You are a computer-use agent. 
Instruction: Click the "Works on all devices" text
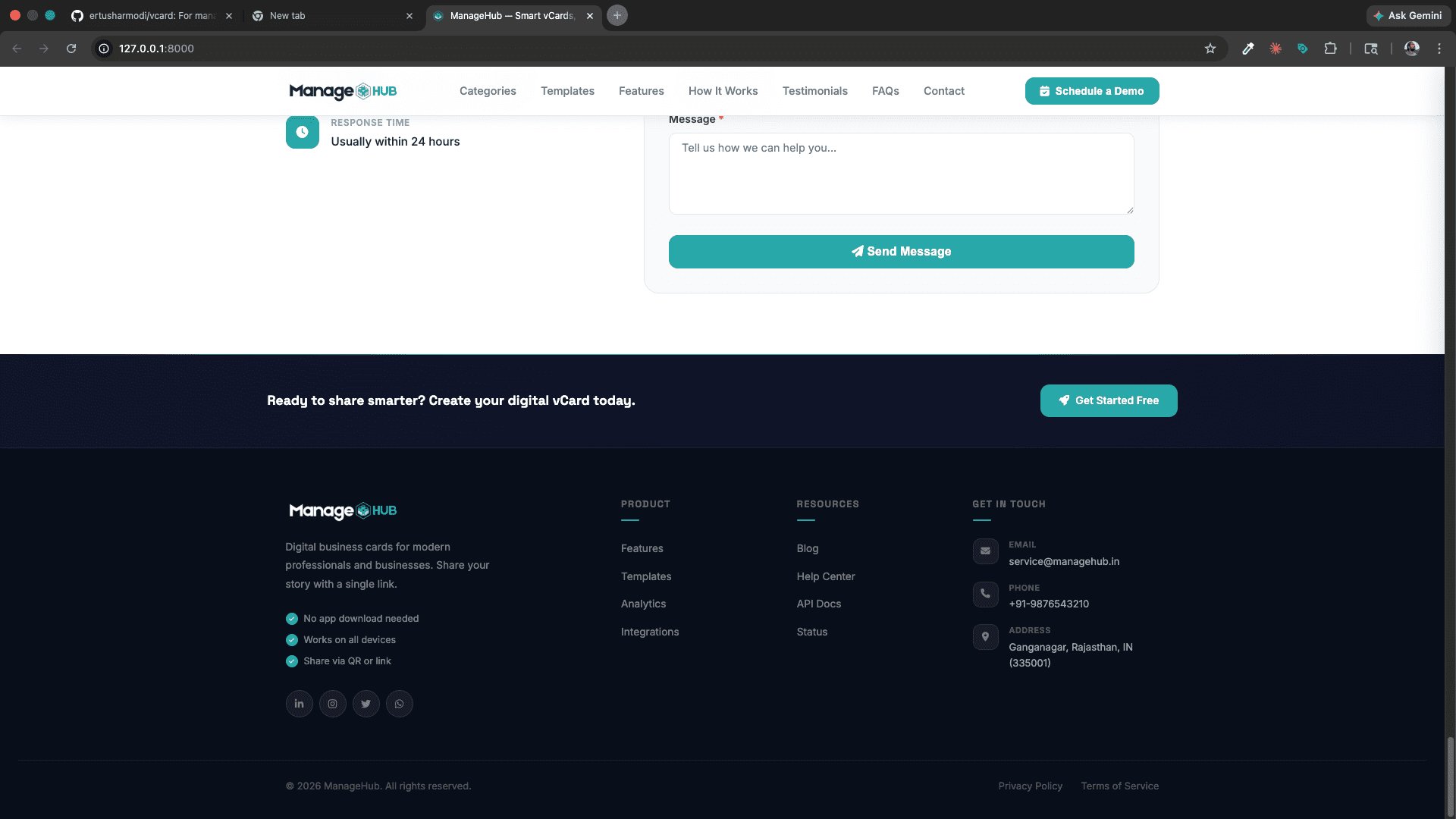click(350, 640)
